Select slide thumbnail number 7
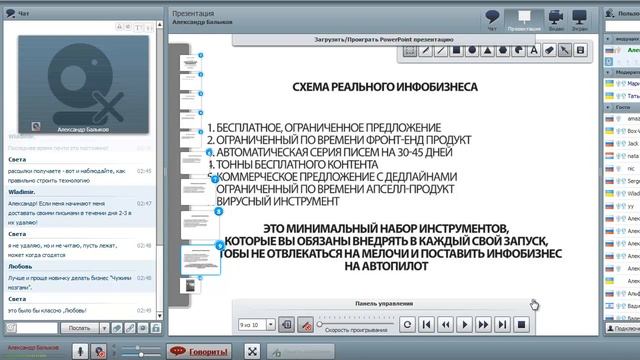Image resolution: width=640 pixels, height=360 pixels. (x=197, y=192)
